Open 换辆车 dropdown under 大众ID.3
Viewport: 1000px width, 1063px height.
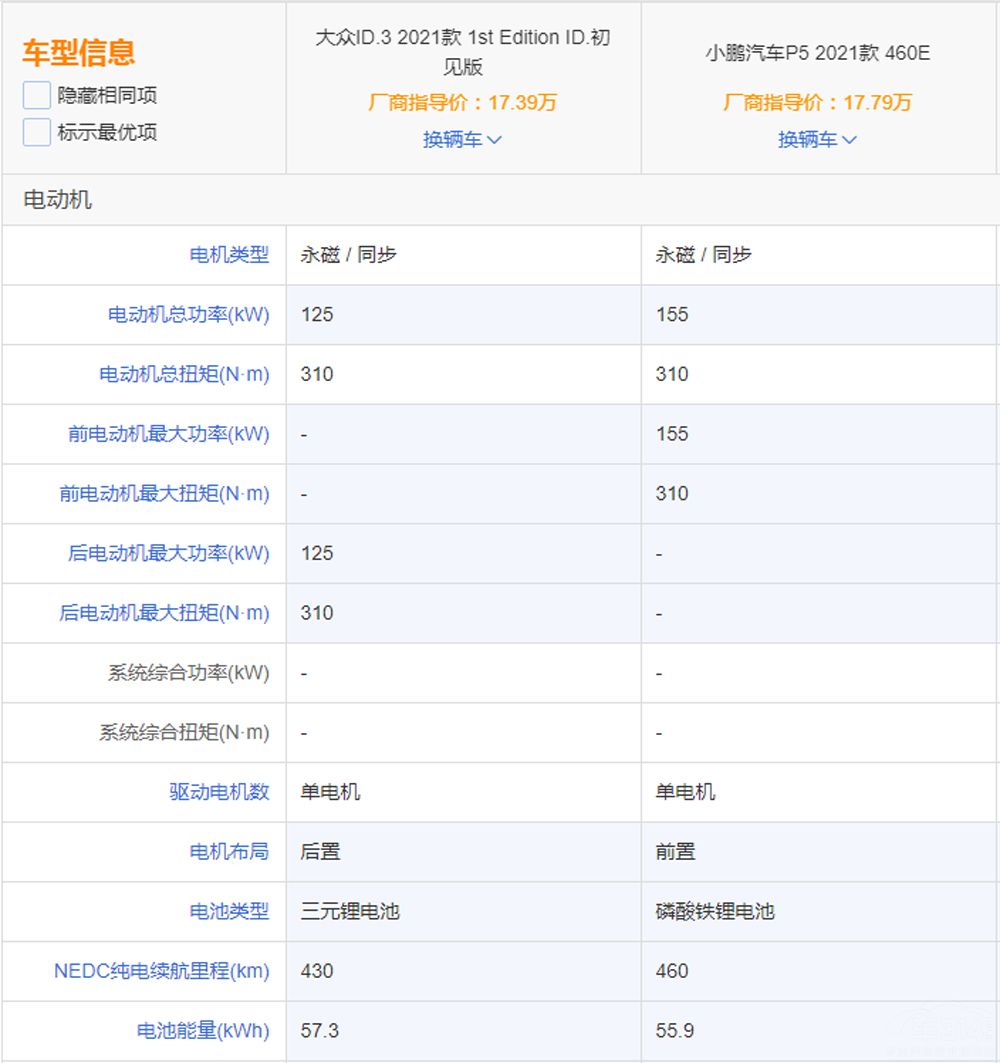[x=462, y=140]
